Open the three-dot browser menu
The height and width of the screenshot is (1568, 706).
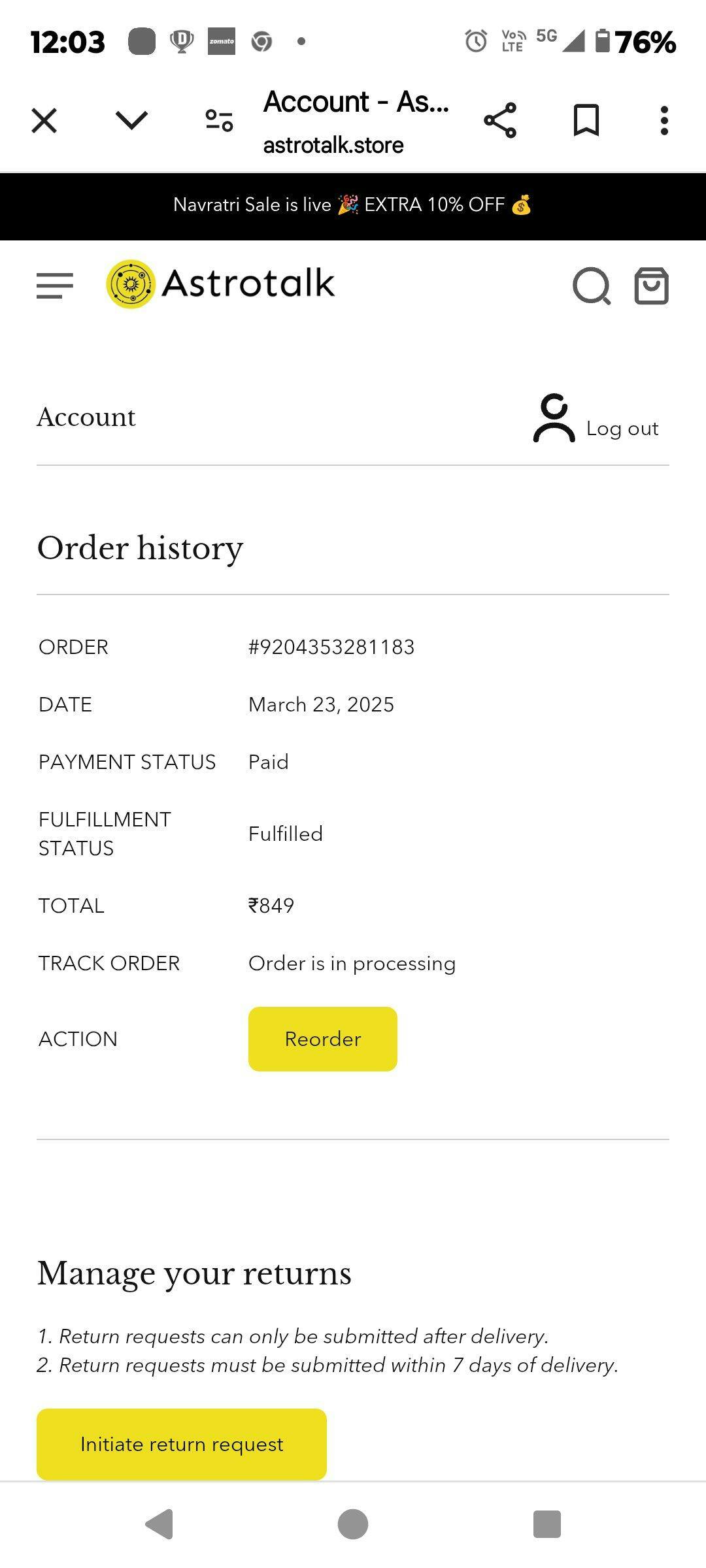tap(664, 121)
